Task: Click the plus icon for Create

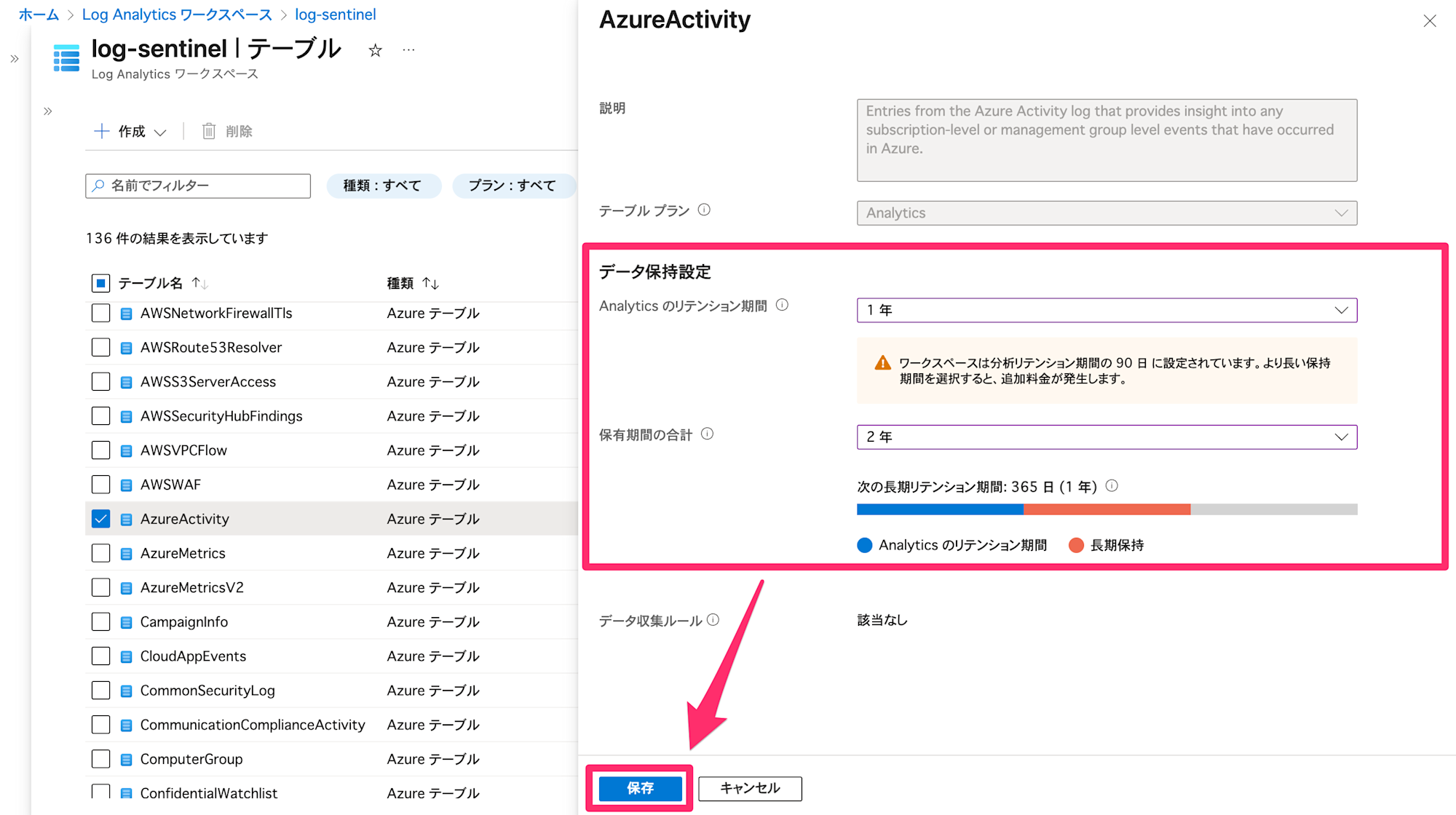Action: 102,131
